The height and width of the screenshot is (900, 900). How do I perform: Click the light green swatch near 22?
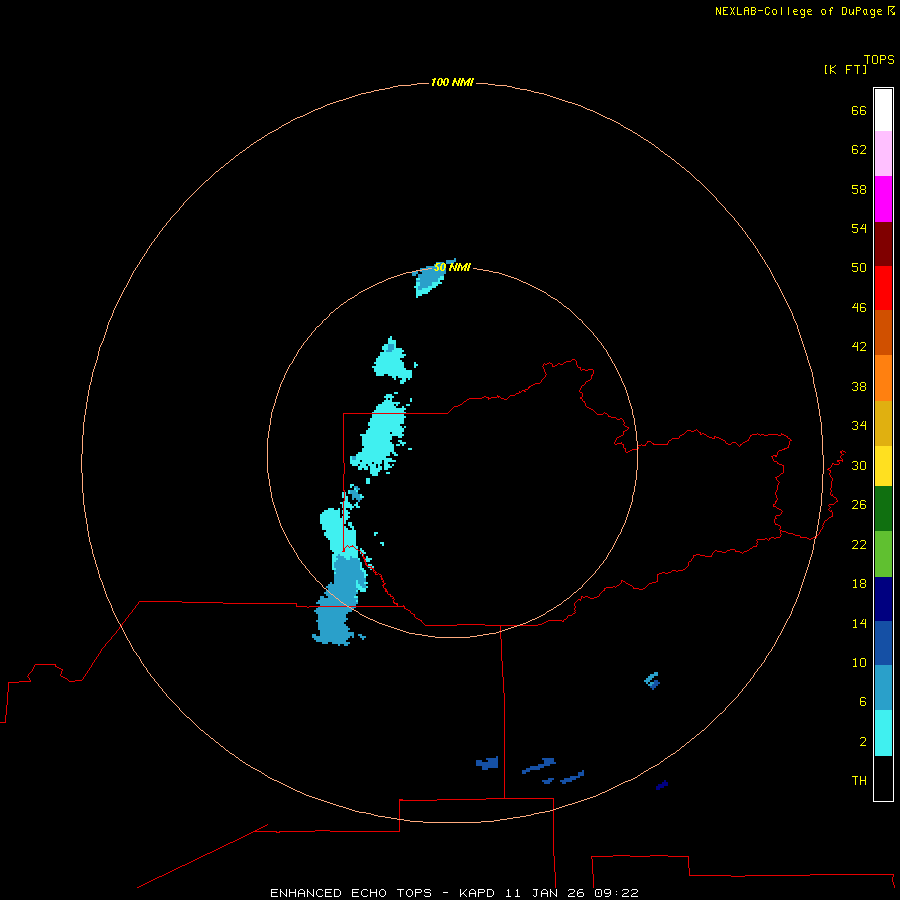coord(883,554)
